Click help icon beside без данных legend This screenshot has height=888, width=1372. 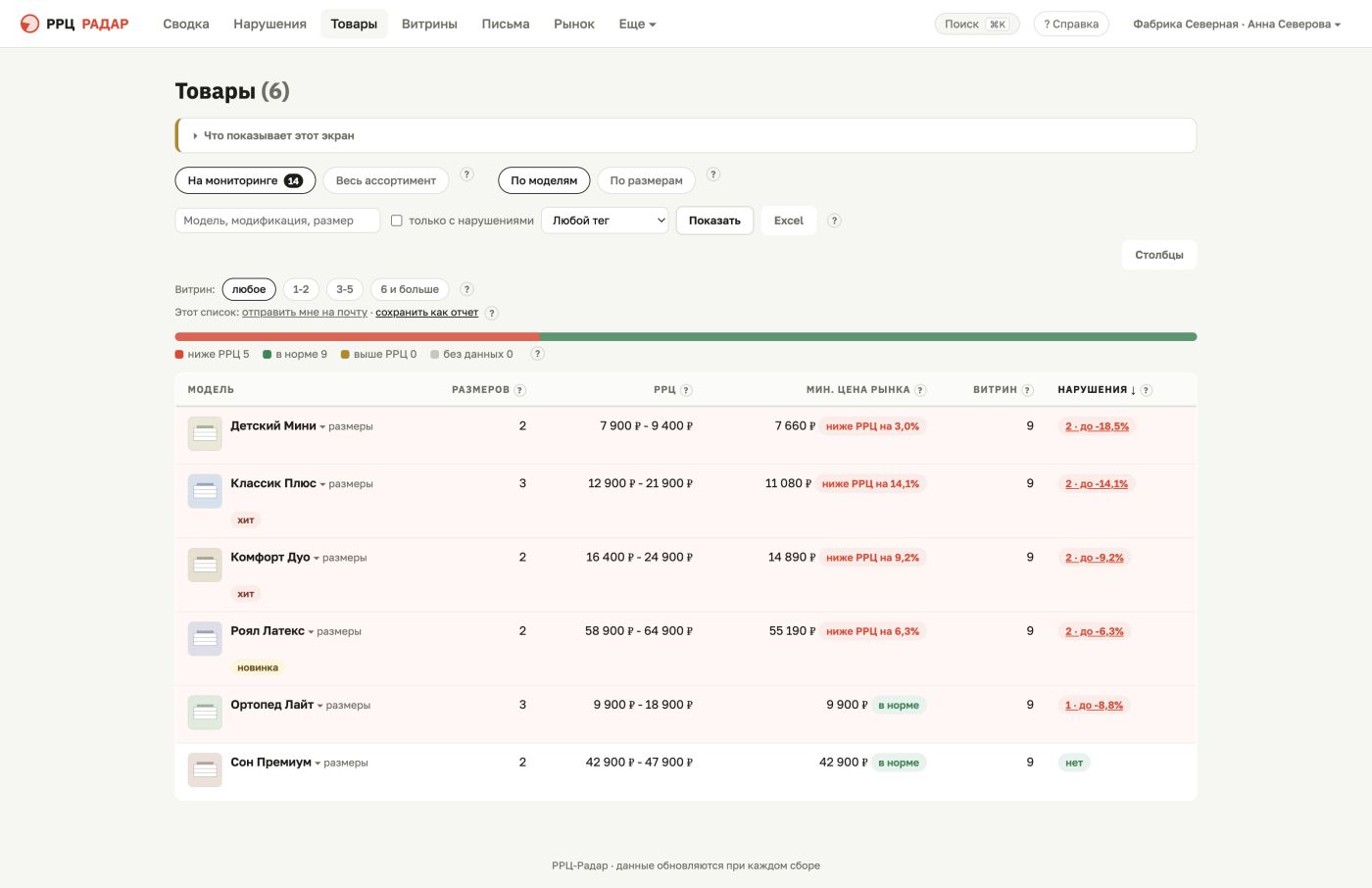point(537,354)
